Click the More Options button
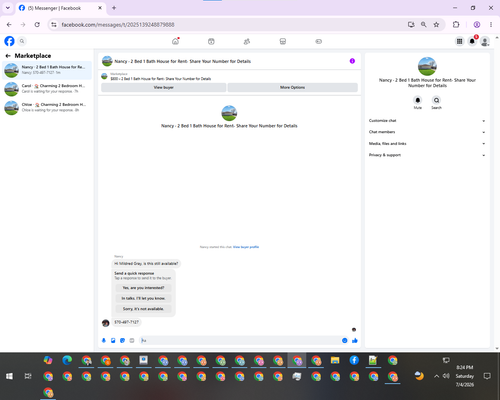Viewport: 500px width, 400px height. coord(292,87)
